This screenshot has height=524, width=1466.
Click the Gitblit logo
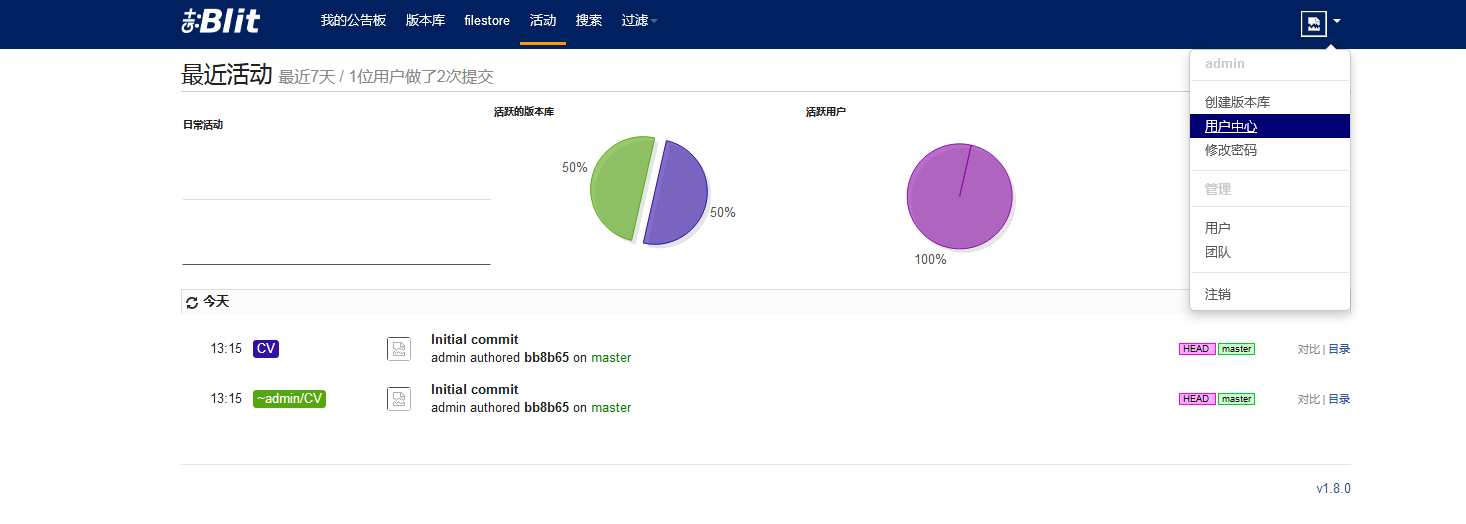click(220, 20)
